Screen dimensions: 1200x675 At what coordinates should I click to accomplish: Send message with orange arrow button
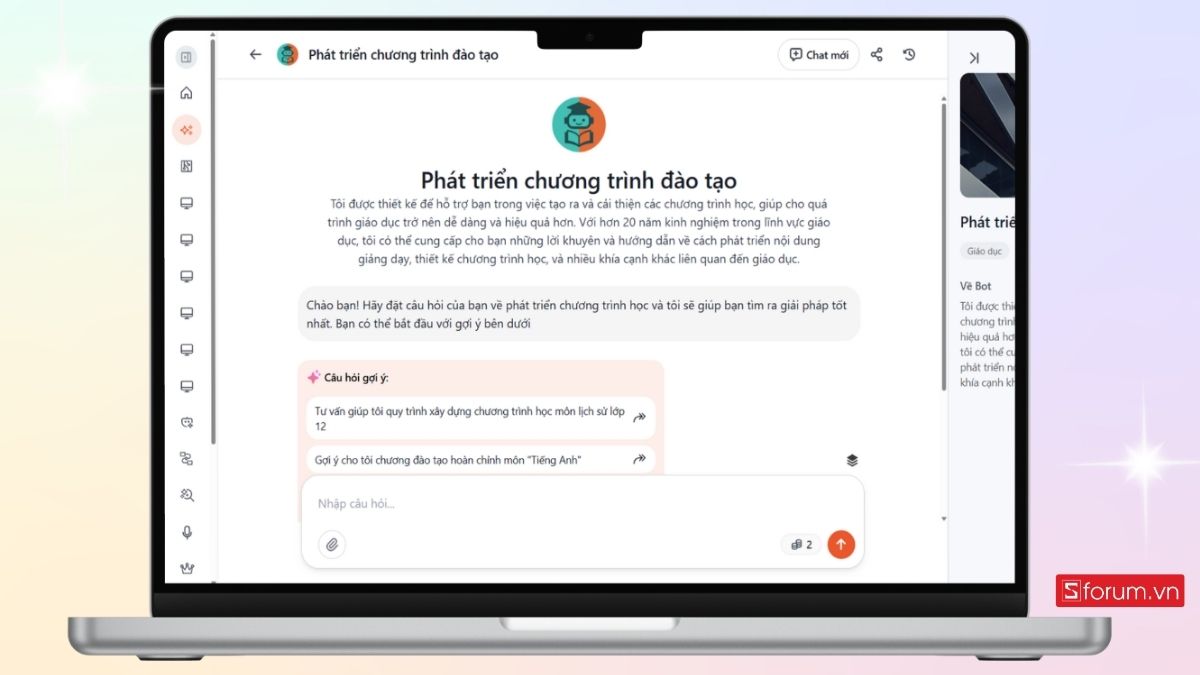[841, 545]
